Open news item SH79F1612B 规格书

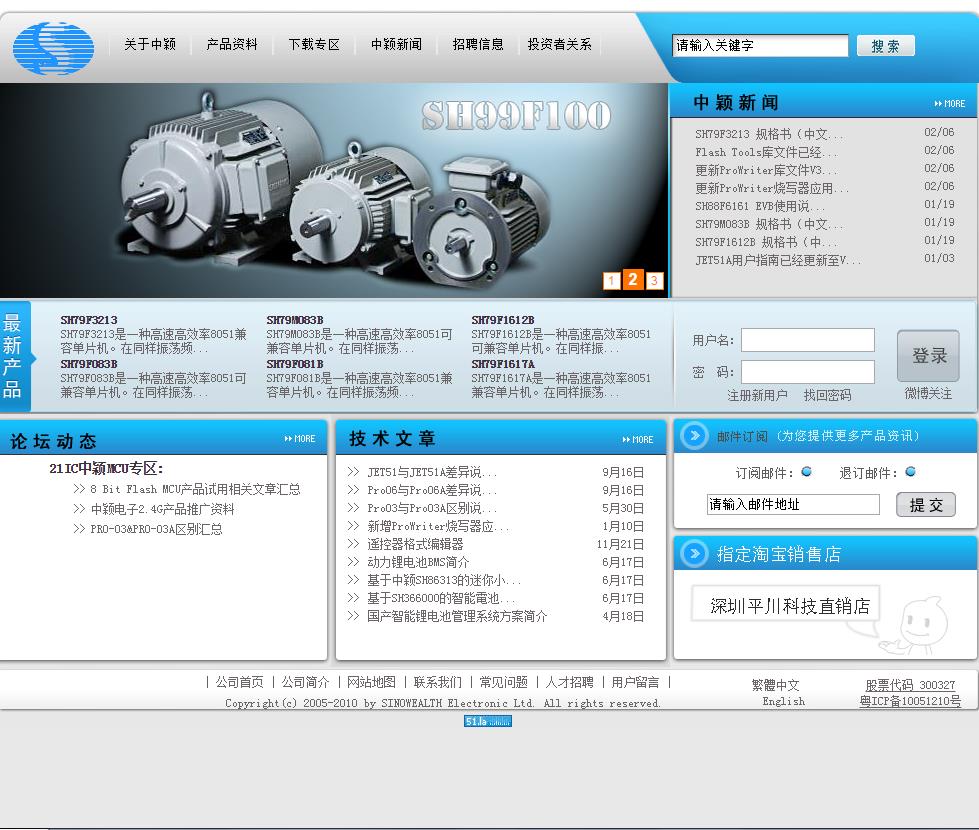pos(766,242)
